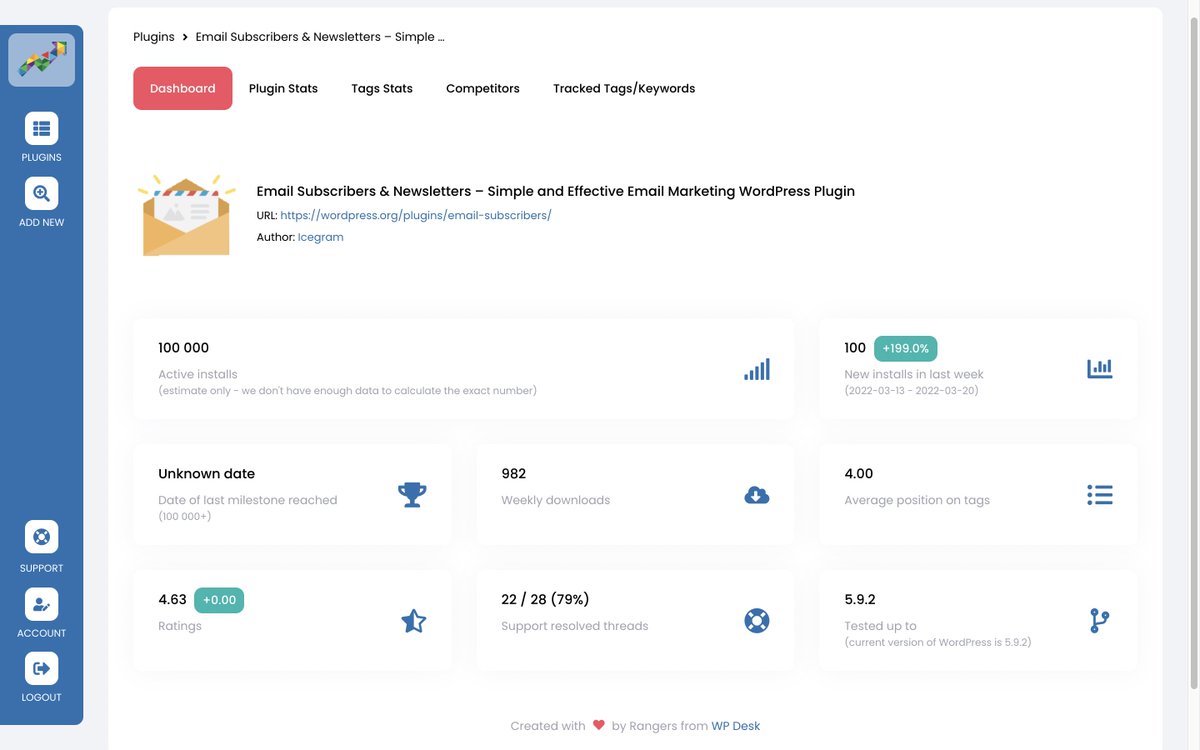Screen dimensions: 1200x750
Task: Open the Tags Stats tab
Action: click(382, 88)
